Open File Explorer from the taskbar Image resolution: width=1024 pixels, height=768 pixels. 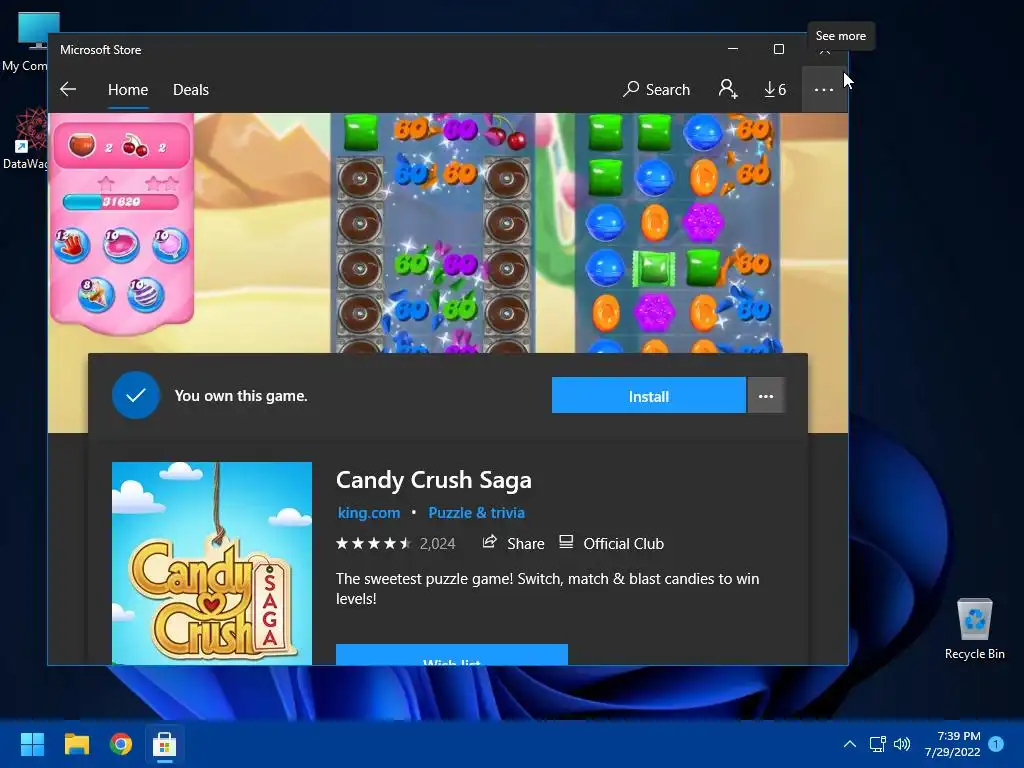tap(76, 744)
